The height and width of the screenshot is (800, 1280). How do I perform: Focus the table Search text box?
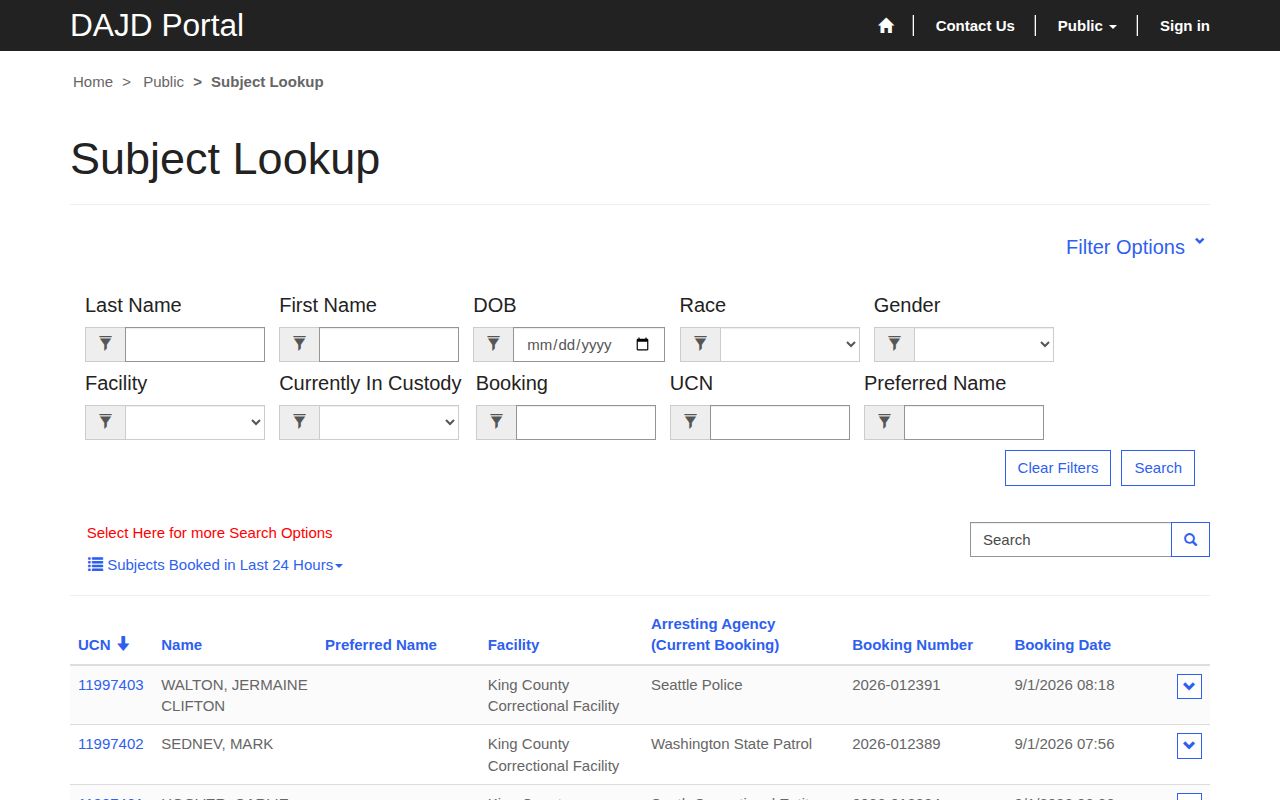coord(1071,539)
